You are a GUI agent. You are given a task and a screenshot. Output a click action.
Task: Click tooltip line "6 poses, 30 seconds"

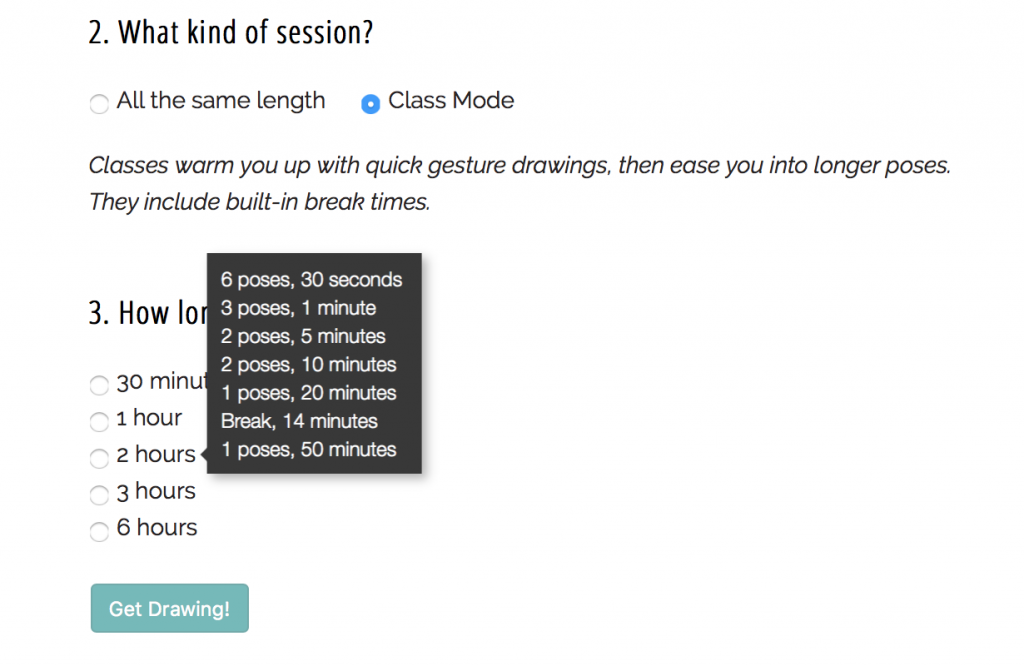coord(312,279)
